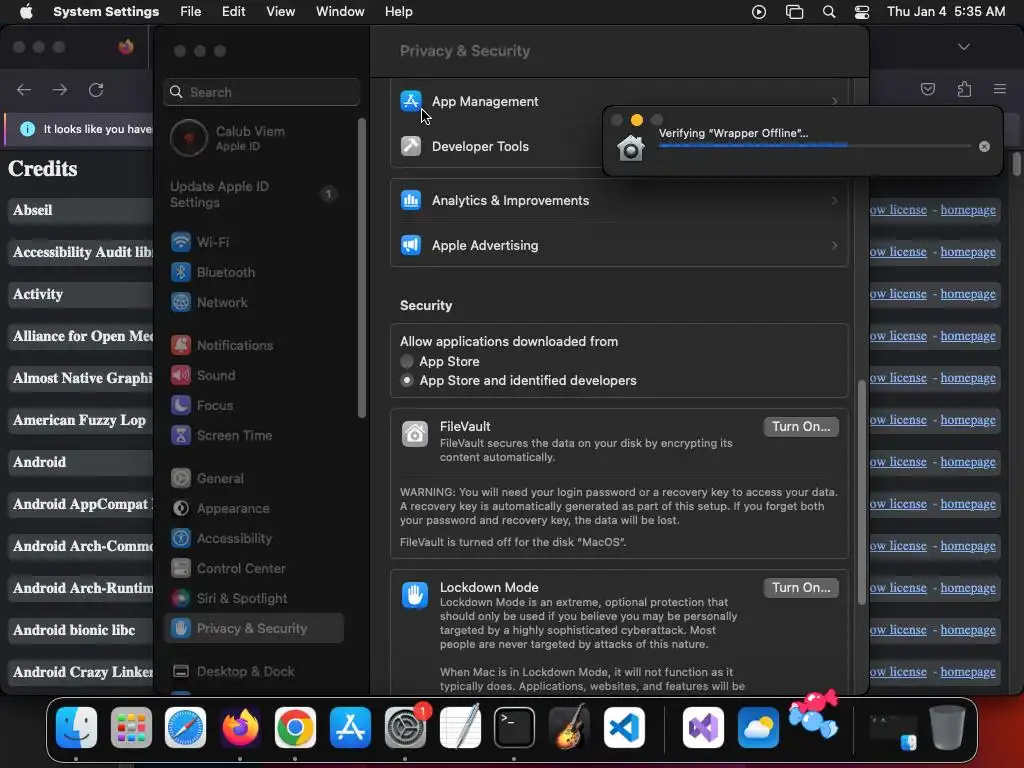
Task: Open the Edit menu
Action: pos(233,12)
